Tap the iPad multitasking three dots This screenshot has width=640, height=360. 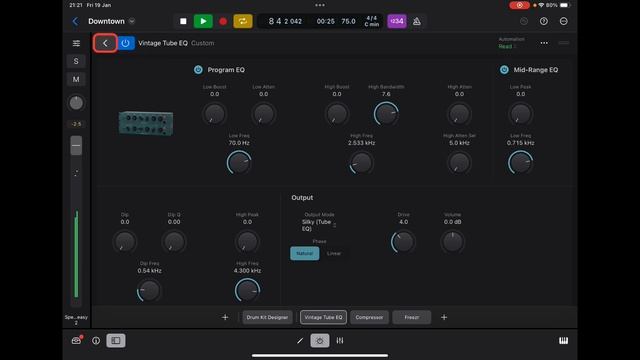320,5
